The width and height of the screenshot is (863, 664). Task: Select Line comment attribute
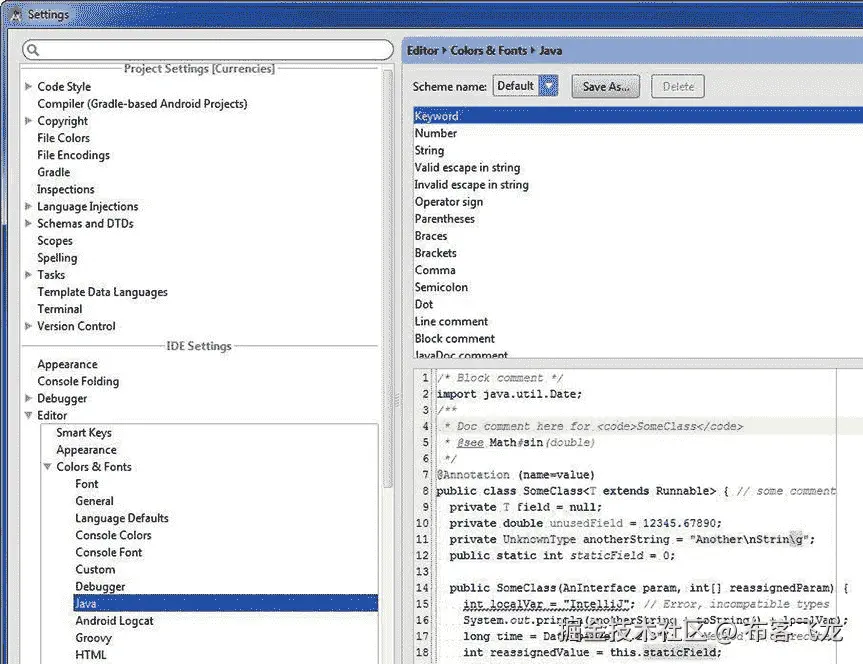[451, 321]
